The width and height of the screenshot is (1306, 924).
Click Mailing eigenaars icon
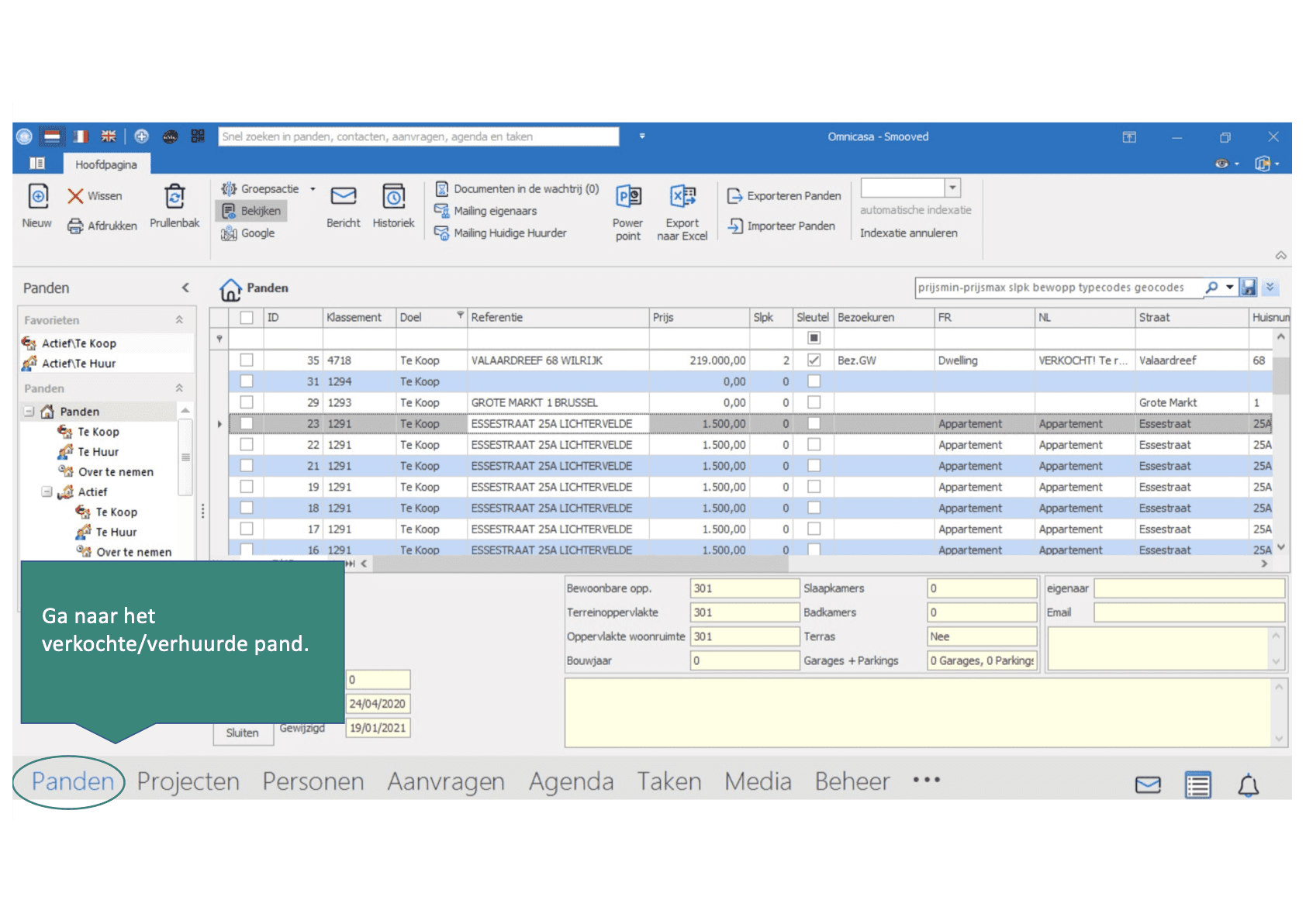(x=442, y=211)
